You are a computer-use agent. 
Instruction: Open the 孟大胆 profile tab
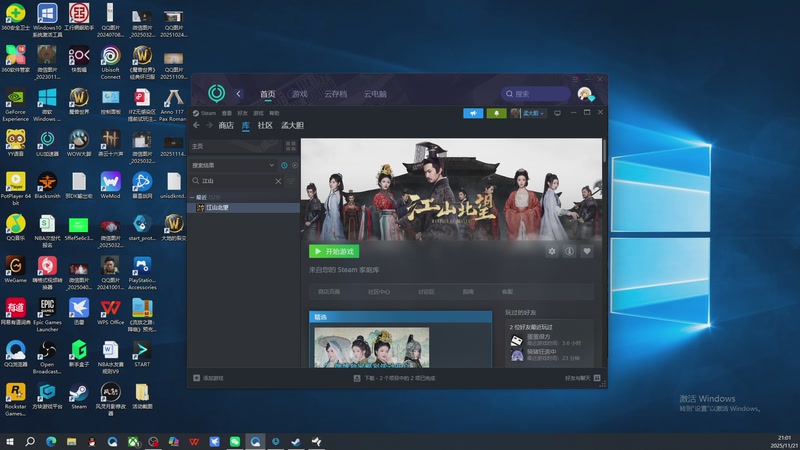(x=292, y=125)
